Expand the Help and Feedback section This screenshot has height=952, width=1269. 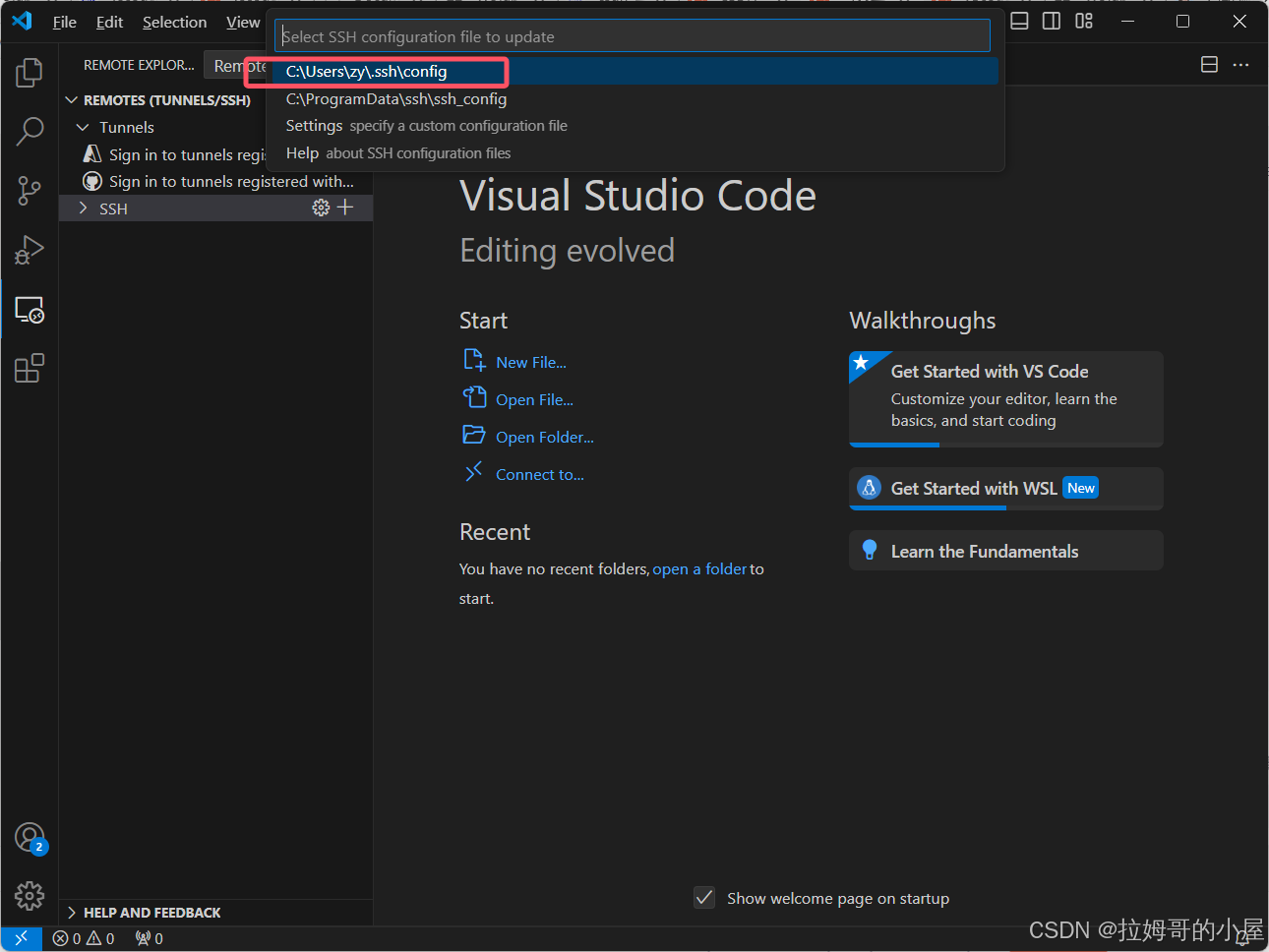point(71,913)
